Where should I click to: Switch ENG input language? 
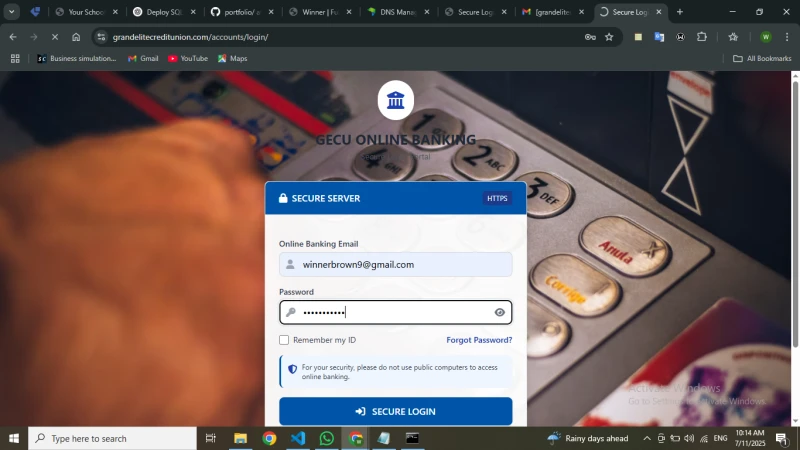click(x=720, y=438)
